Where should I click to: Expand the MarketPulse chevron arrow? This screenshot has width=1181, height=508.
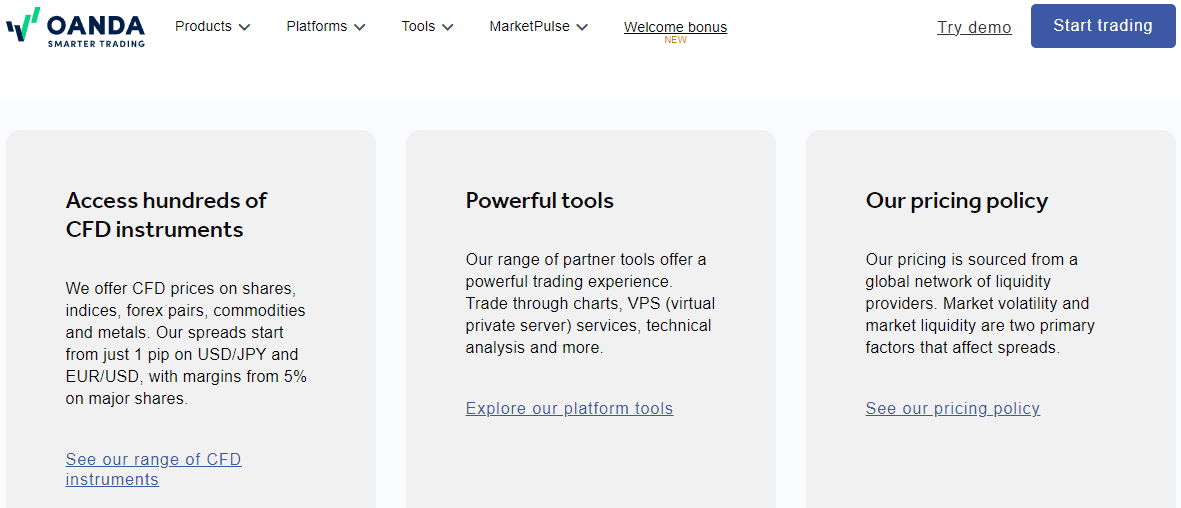point(581,27)
